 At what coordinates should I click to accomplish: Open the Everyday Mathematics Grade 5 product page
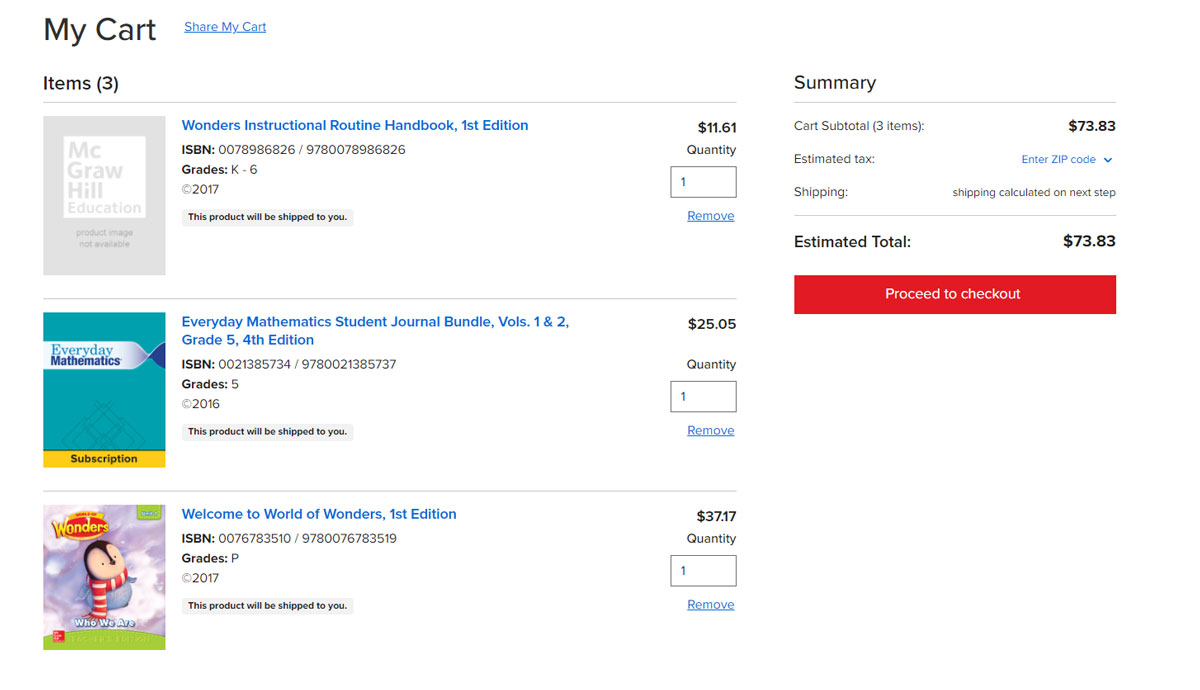[x=375, y=330]
